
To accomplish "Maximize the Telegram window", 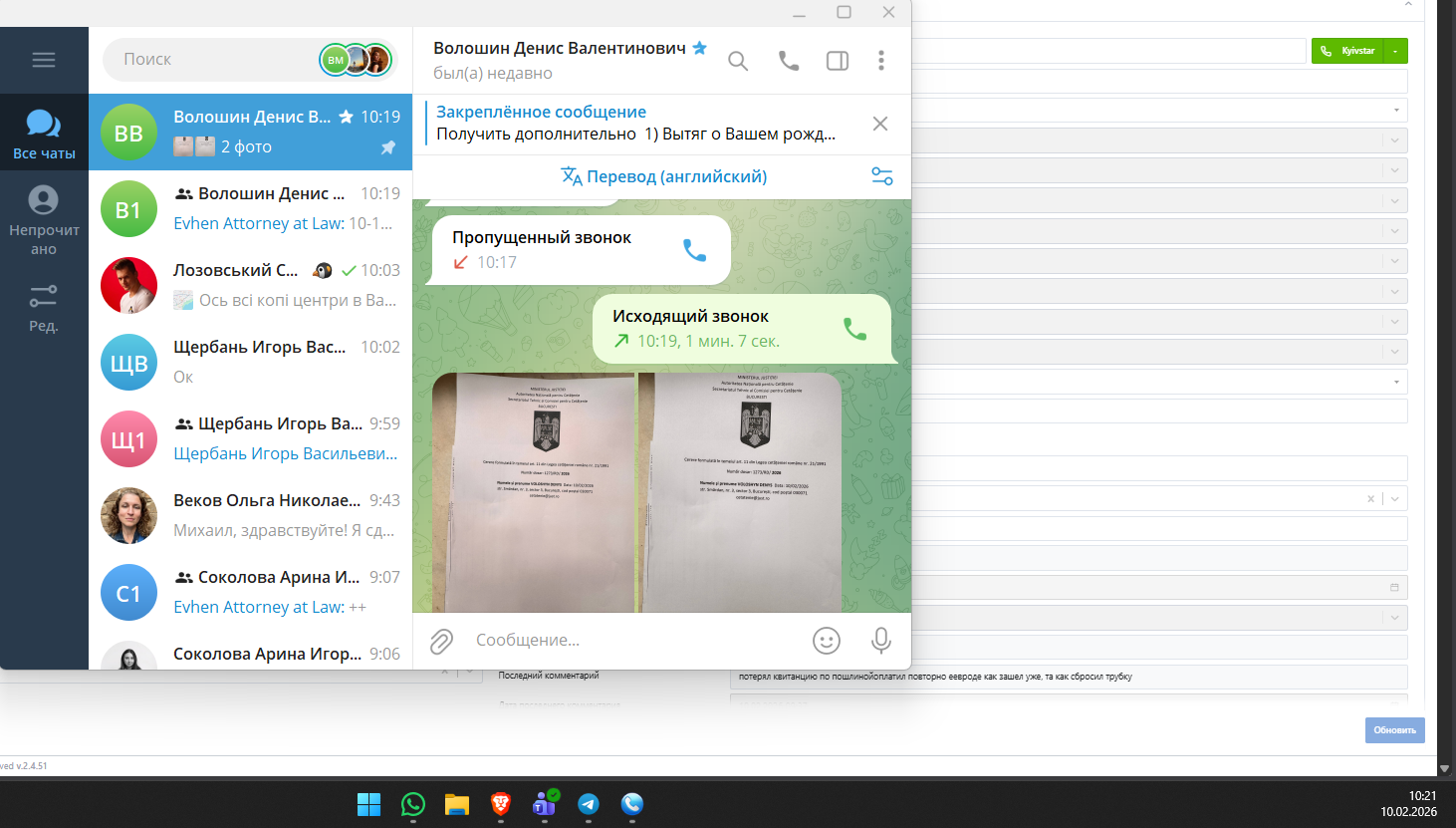I will pyautogui.click(x=844, y=13).
